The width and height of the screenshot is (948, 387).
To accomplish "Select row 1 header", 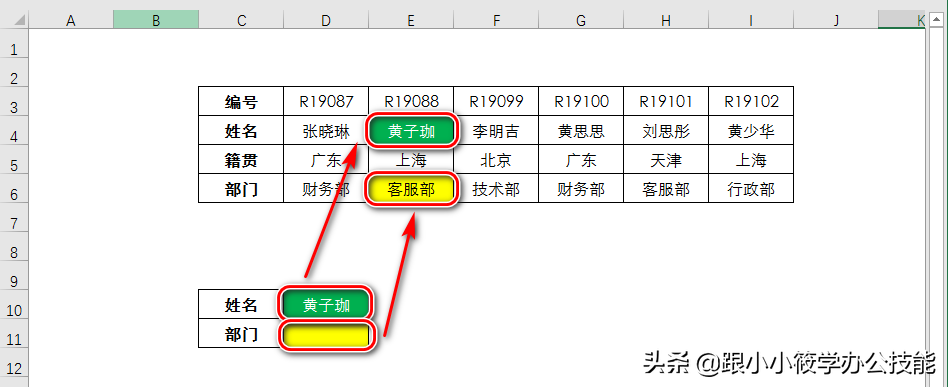I will click(14, 44).
